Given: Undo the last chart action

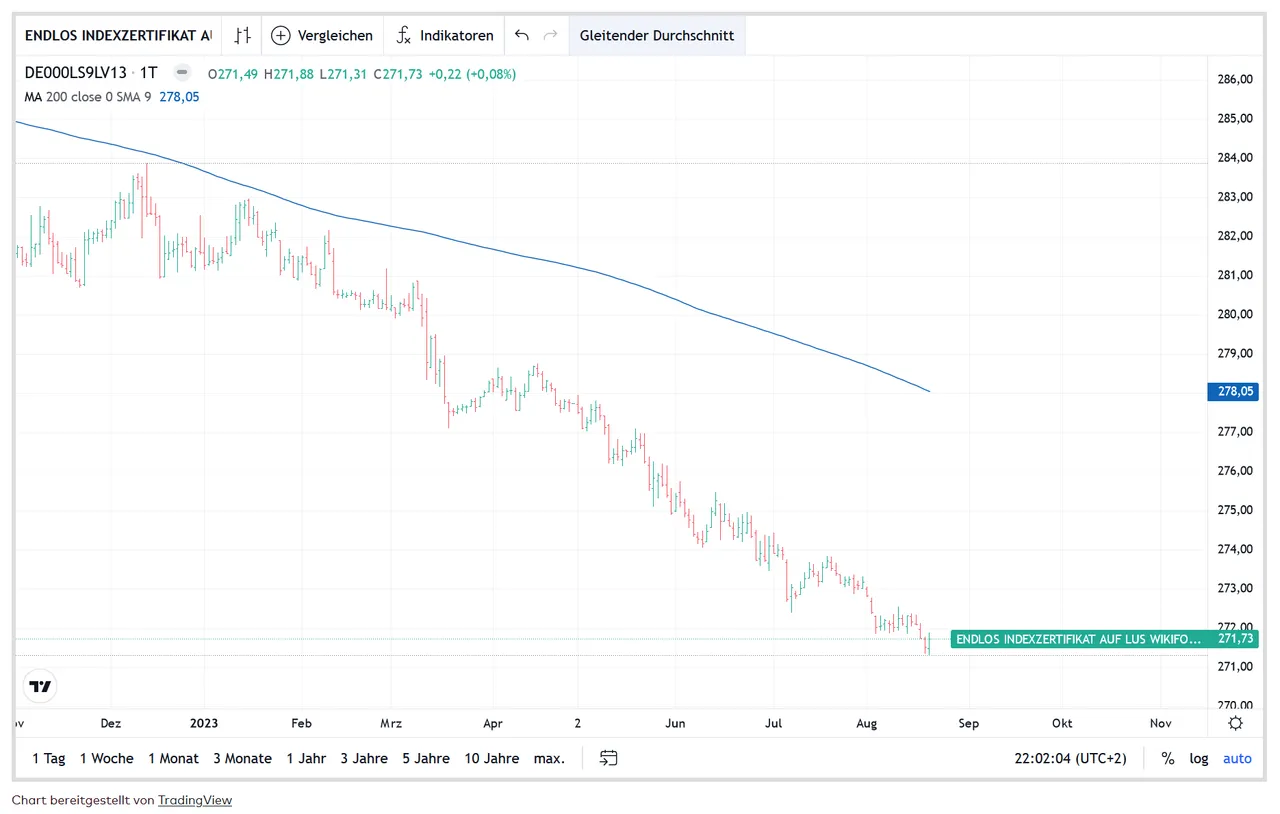Looking at the screenshot, I should (x=521, y=35).
